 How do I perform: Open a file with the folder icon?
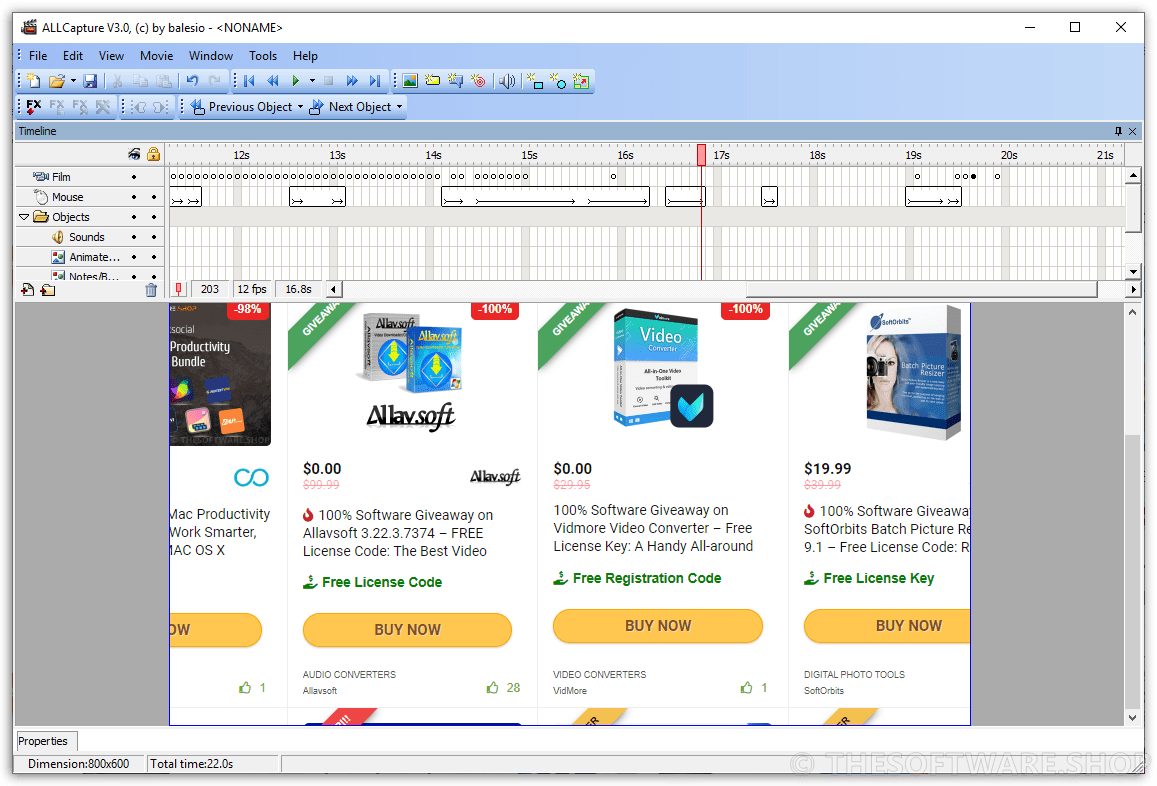(56, 80)
